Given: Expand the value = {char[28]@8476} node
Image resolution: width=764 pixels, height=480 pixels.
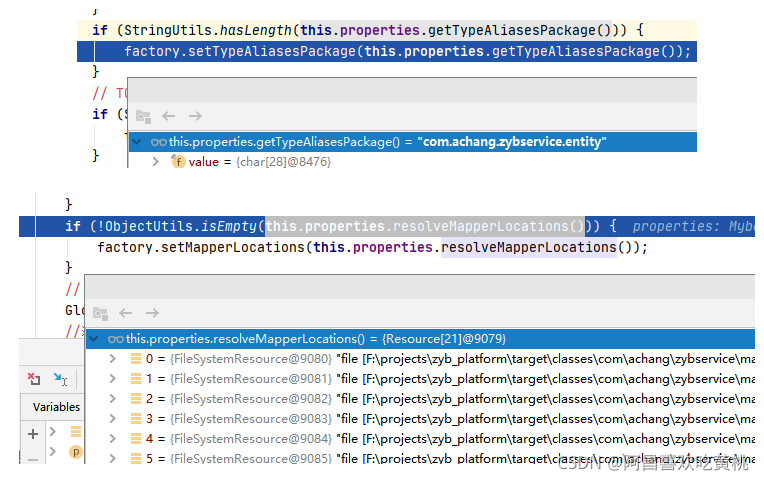Looking at the screenshot, I should click(x=155, y=161).
